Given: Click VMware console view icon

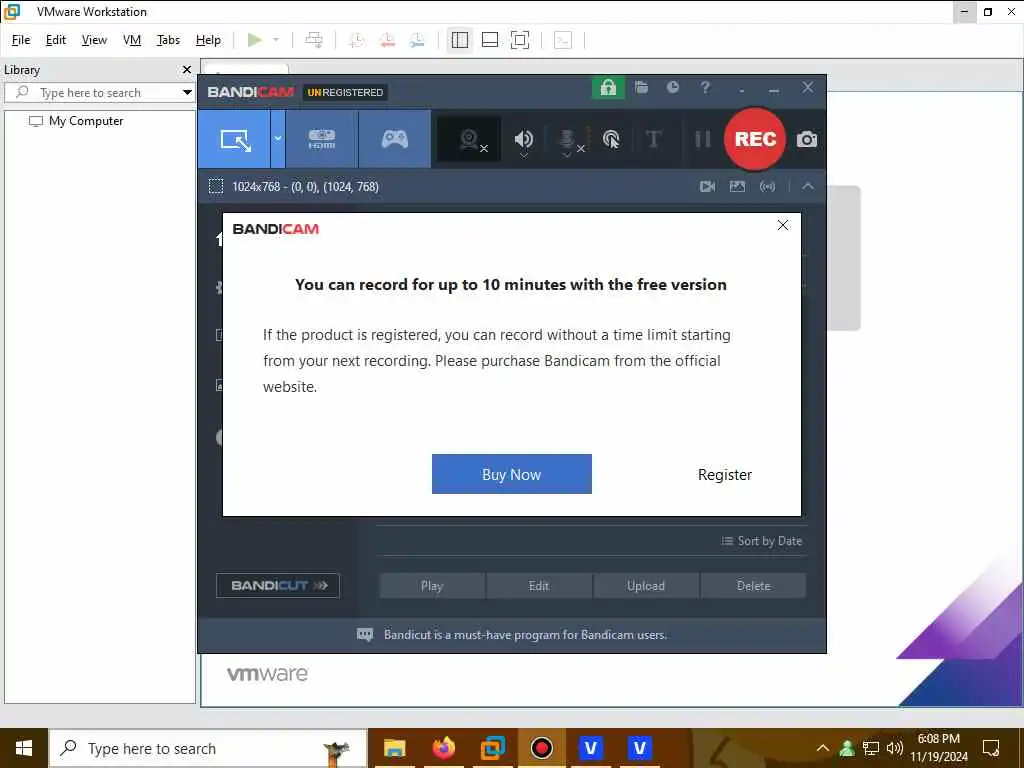Looking at the screenshot, I should [x=562, y=40].
